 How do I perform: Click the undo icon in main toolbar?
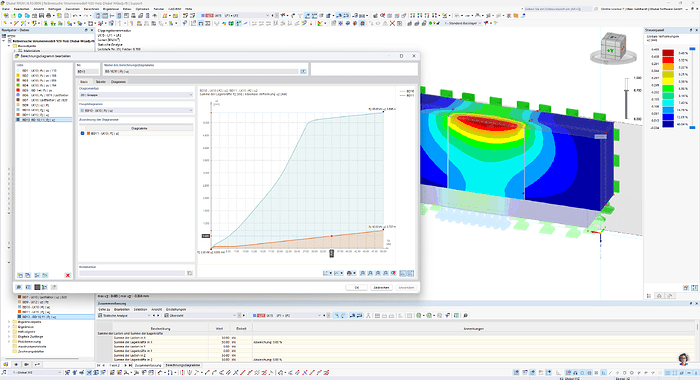tap(75, 16)
